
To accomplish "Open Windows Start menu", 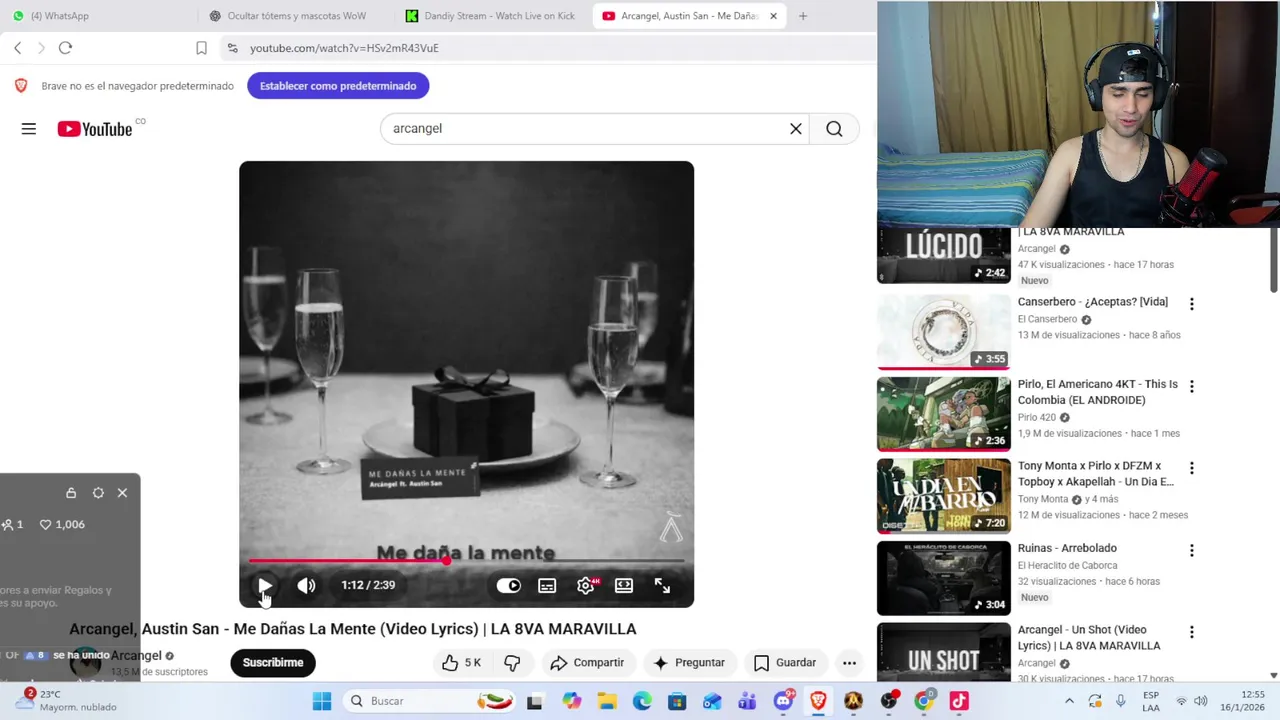I will click(x=321, y=701).
